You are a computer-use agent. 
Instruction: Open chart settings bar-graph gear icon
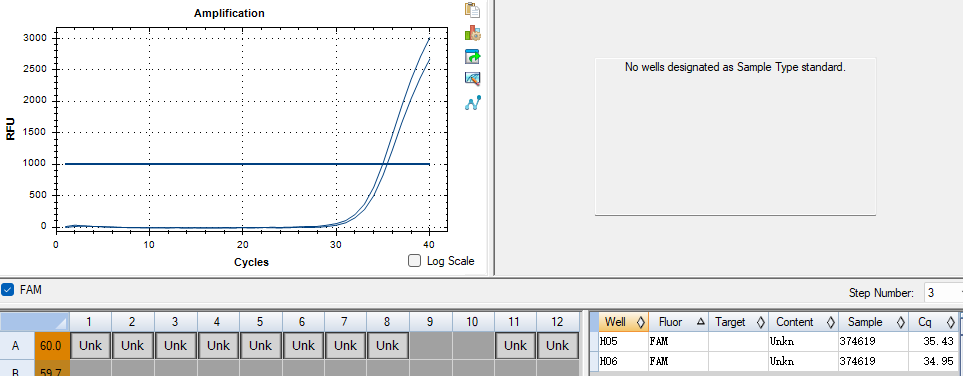click(472, 33)
